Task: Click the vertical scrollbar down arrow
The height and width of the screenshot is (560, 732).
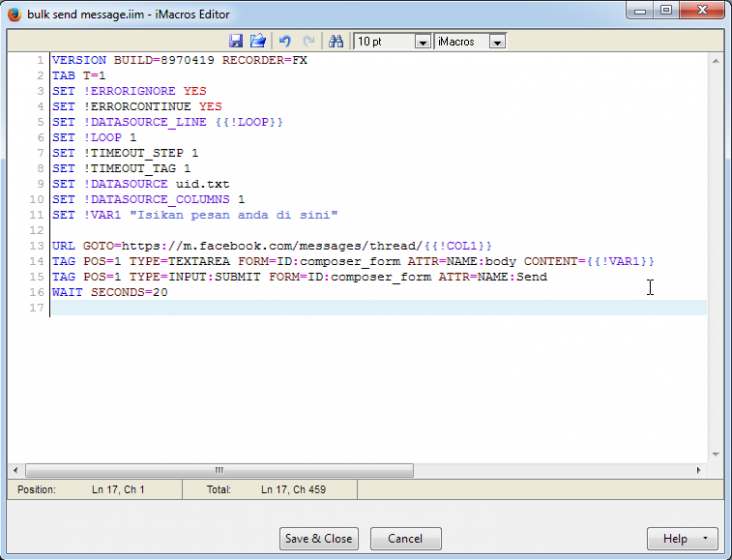Action: pyautogui.click(x=716, y=454)
